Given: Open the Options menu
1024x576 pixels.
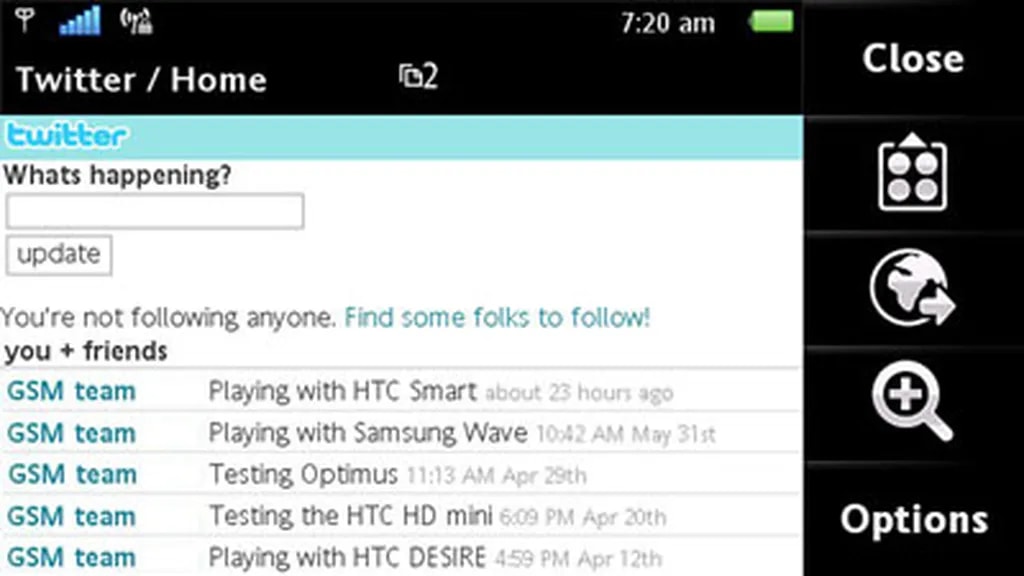Looking at the screenshot, I should 913,519.
